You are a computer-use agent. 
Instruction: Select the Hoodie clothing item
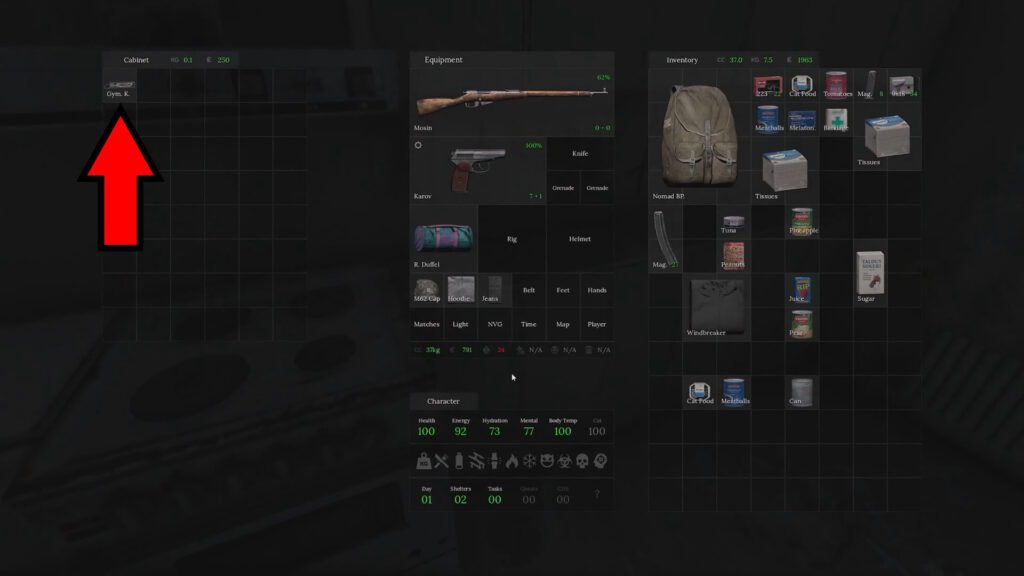pos(460,290)
